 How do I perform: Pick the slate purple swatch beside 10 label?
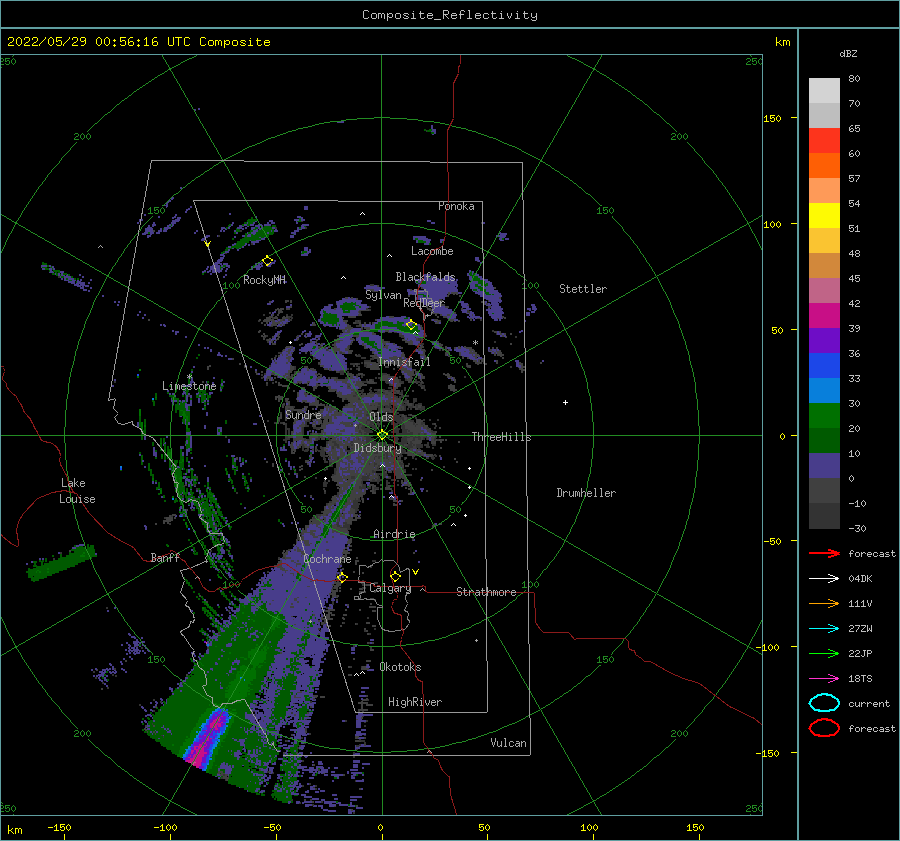pyautogui.click(x=824, y=466)
